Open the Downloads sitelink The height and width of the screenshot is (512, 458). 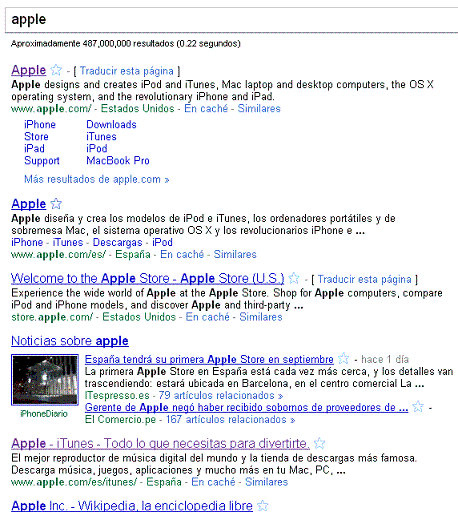(x=111, y=125)
